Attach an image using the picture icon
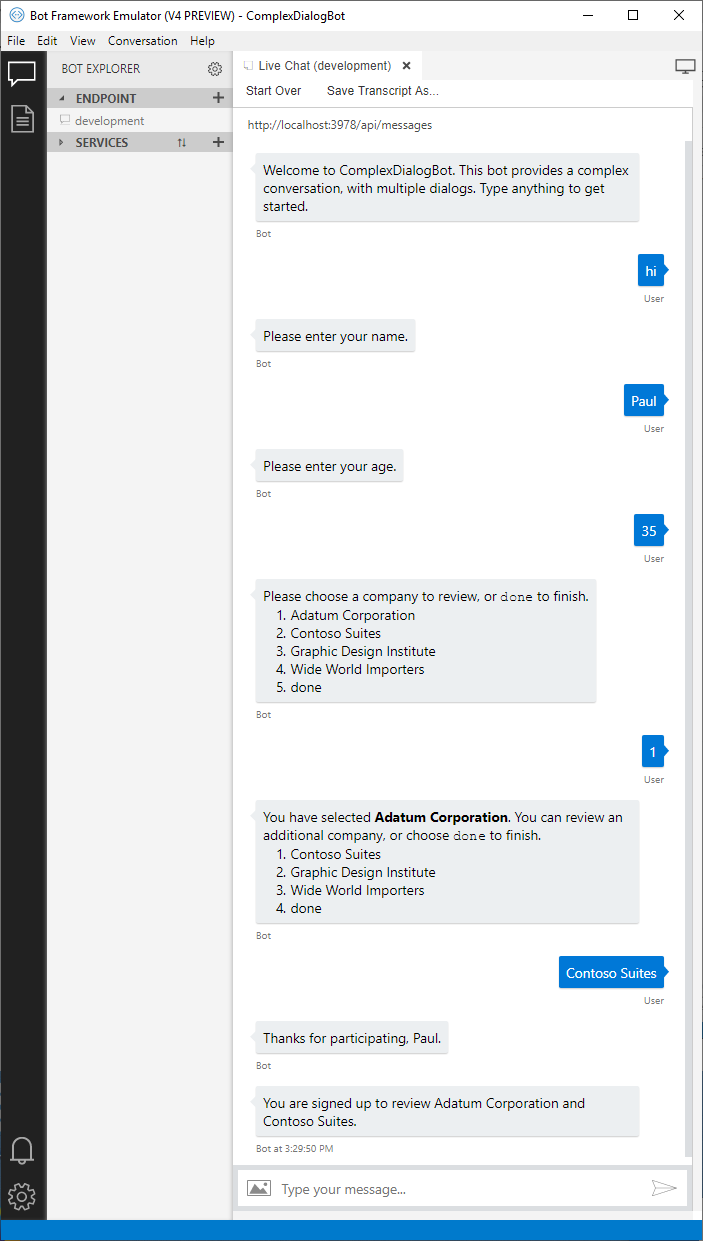This screenshot has height=1241, width=703. 259,1188
